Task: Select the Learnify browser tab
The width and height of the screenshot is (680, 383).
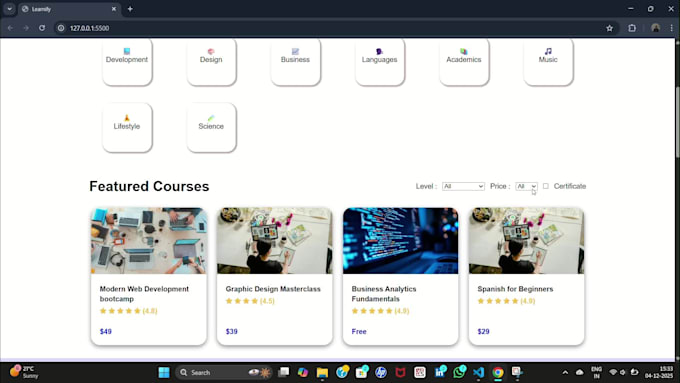Action: coord(69,9)
